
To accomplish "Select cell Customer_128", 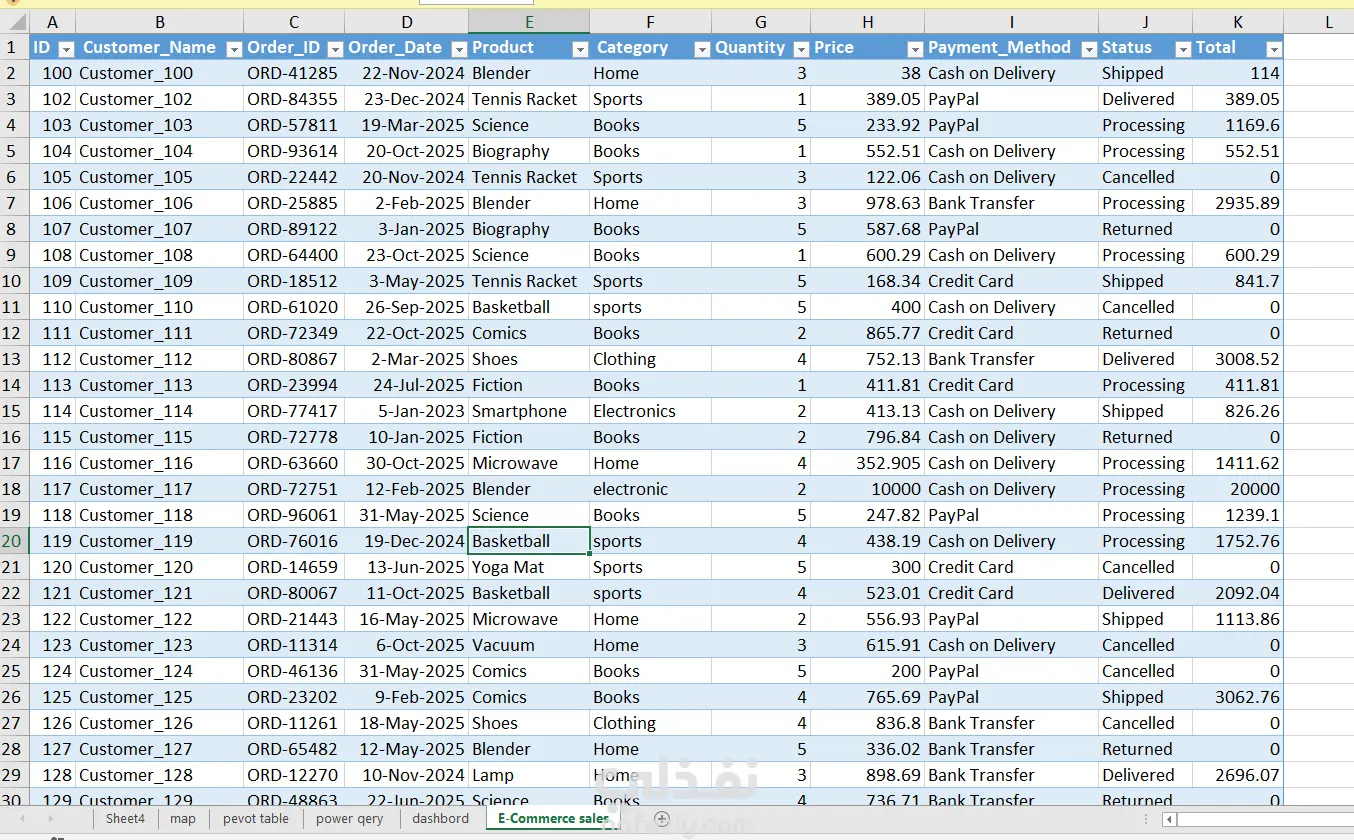I will (x=159, y=775).
